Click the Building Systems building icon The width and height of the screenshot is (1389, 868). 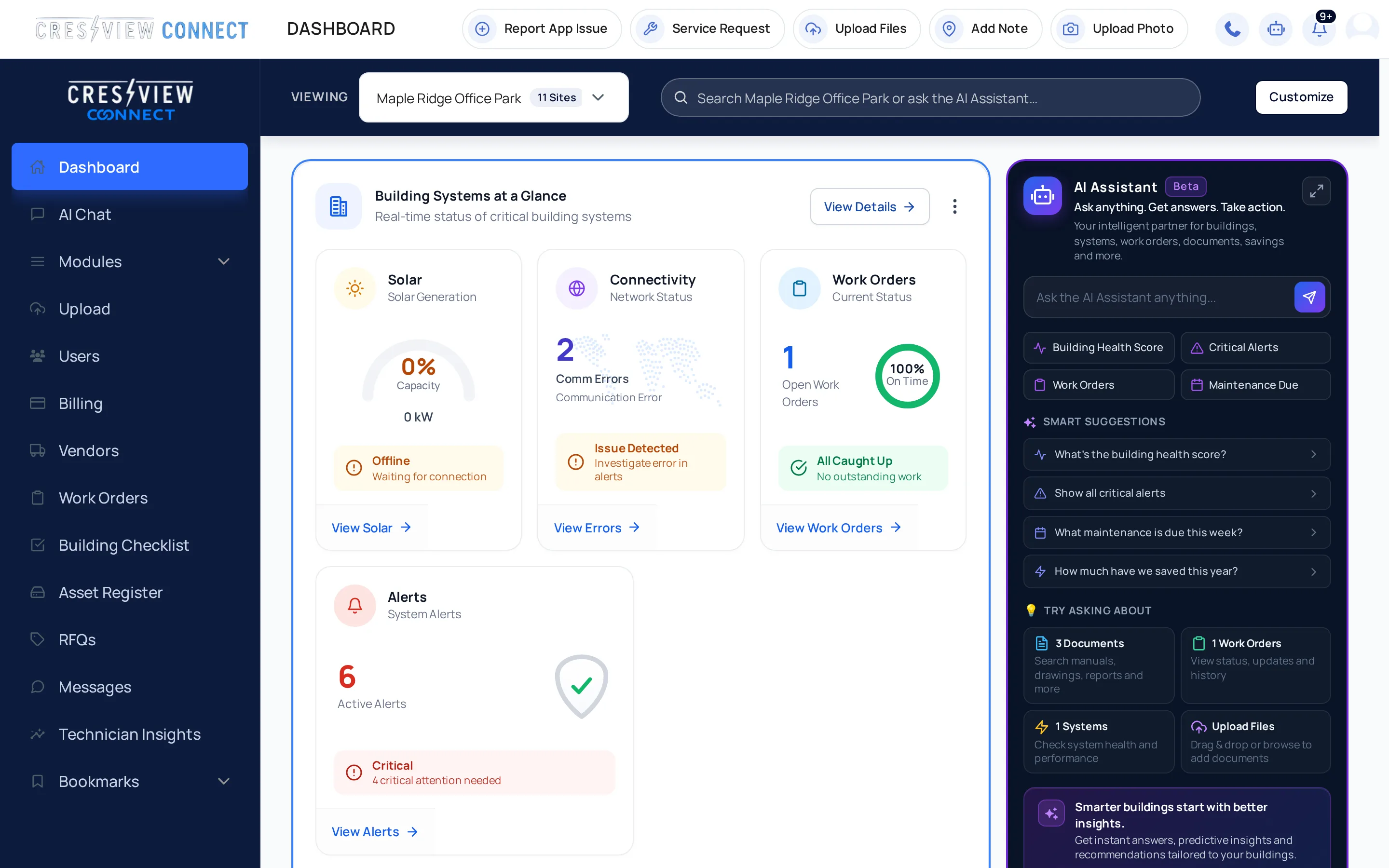click(x=339, y=207)
